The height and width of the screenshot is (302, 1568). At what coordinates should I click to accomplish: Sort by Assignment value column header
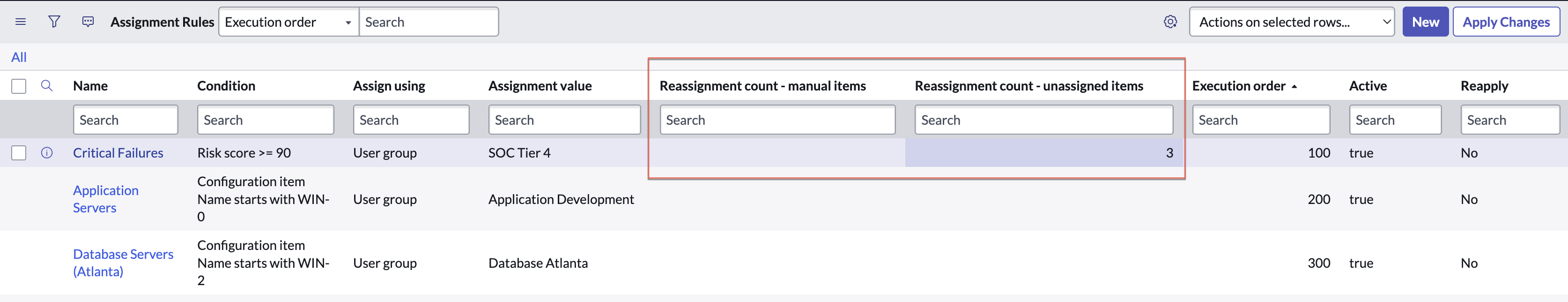tap(540, 86)
